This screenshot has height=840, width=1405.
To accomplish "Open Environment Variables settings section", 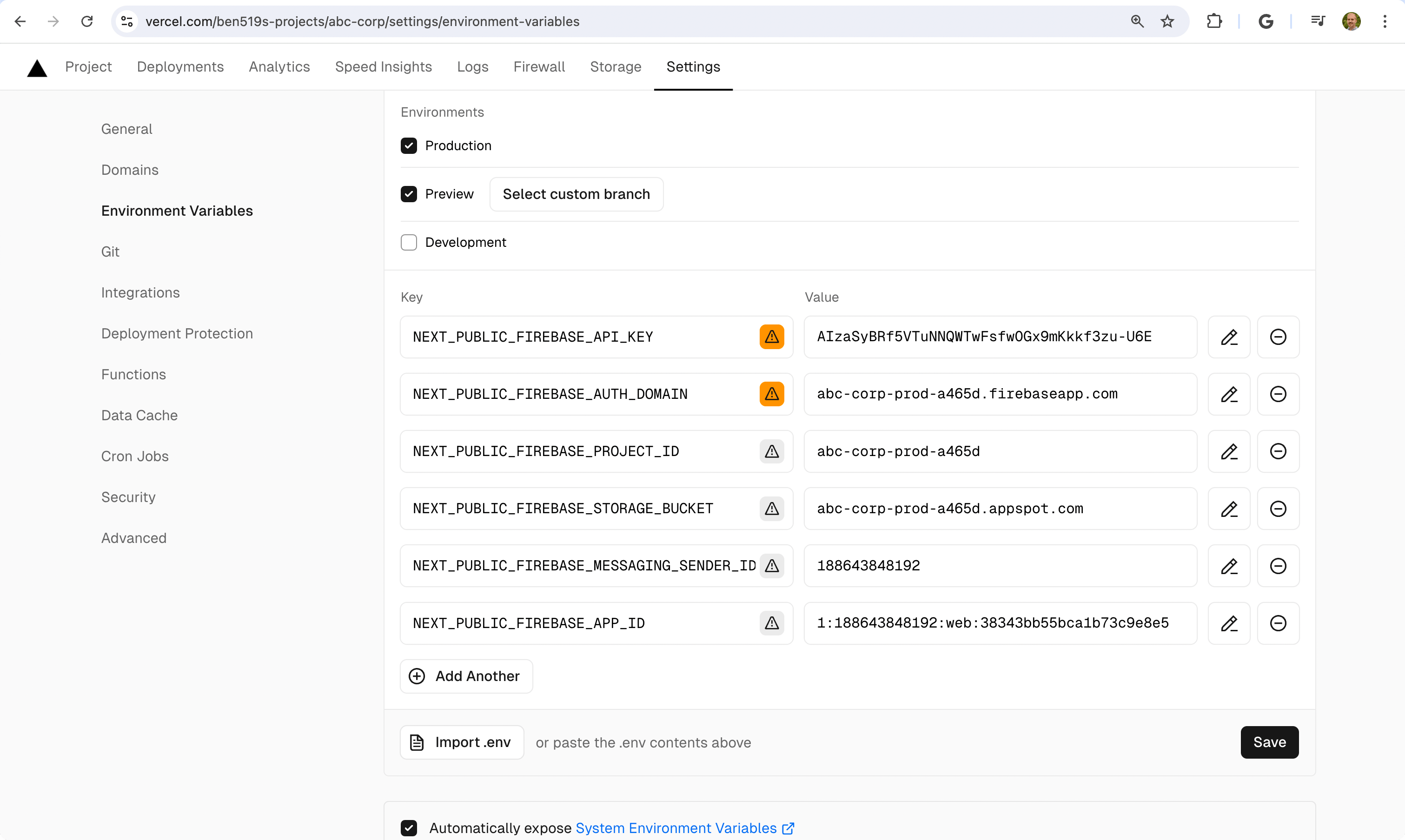I will click(177, 210).
